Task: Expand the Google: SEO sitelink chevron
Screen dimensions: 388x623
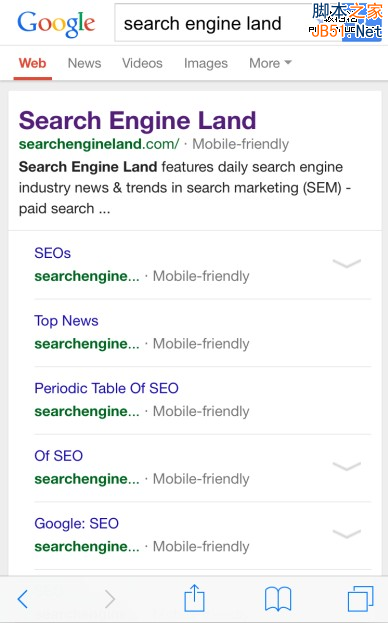Action: [x=346, y=533]
